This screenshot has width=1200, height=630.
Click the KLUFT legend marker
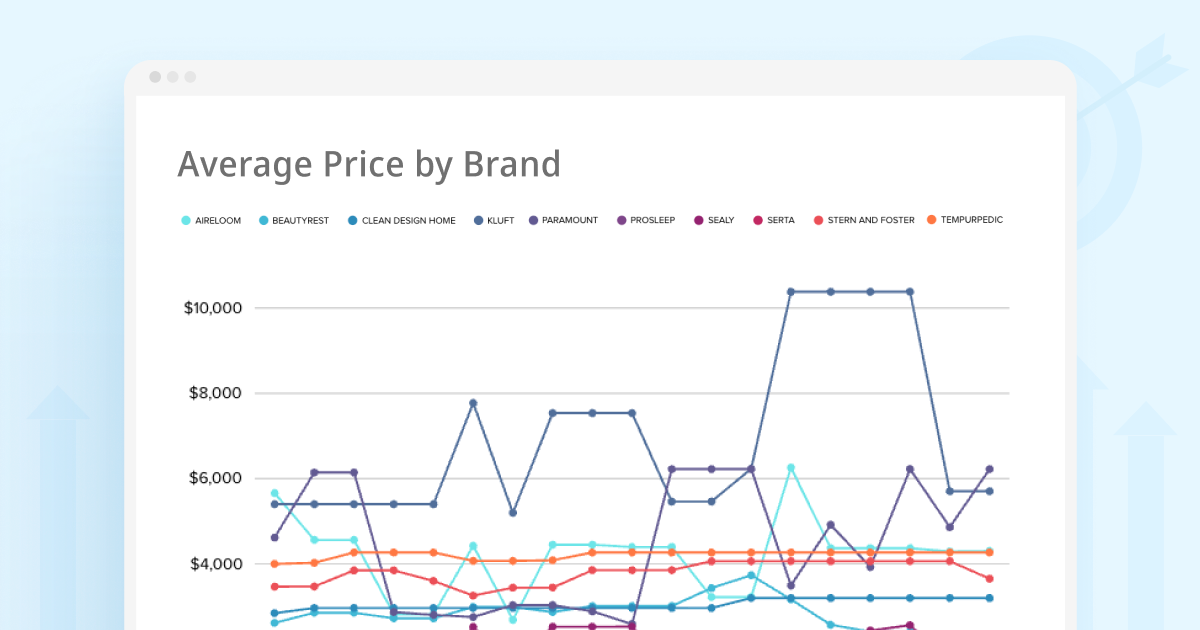tap(478, 220)
